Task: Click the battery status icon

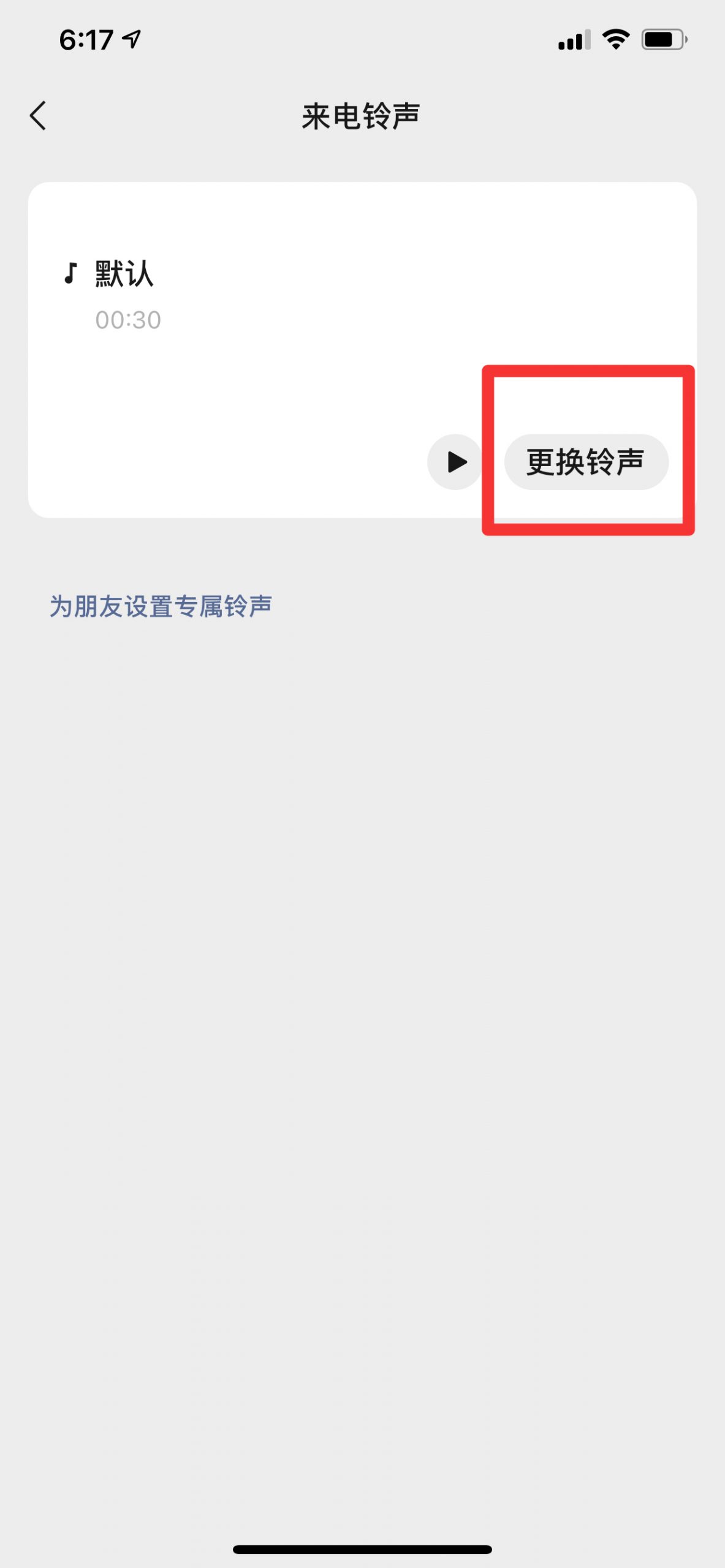Action: [x=664, y=40]
